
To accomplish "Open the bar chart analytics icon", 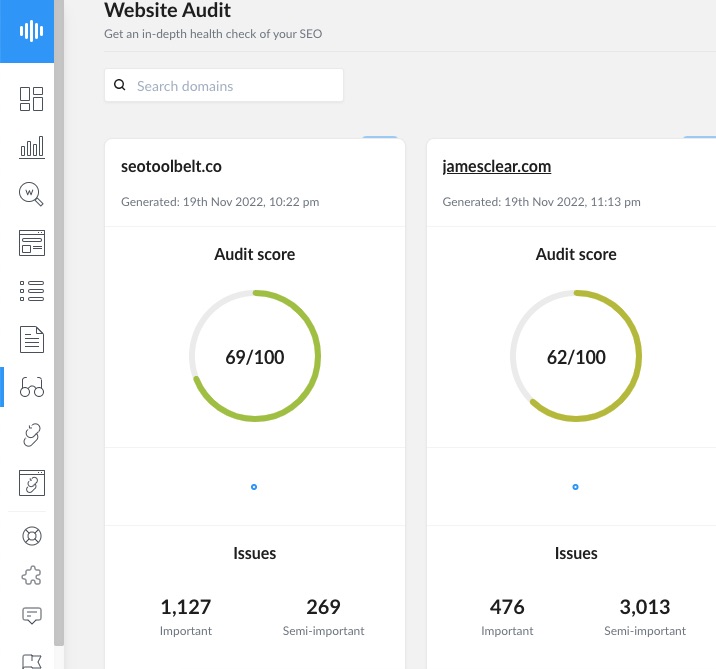I will click(x=32, y=147).
